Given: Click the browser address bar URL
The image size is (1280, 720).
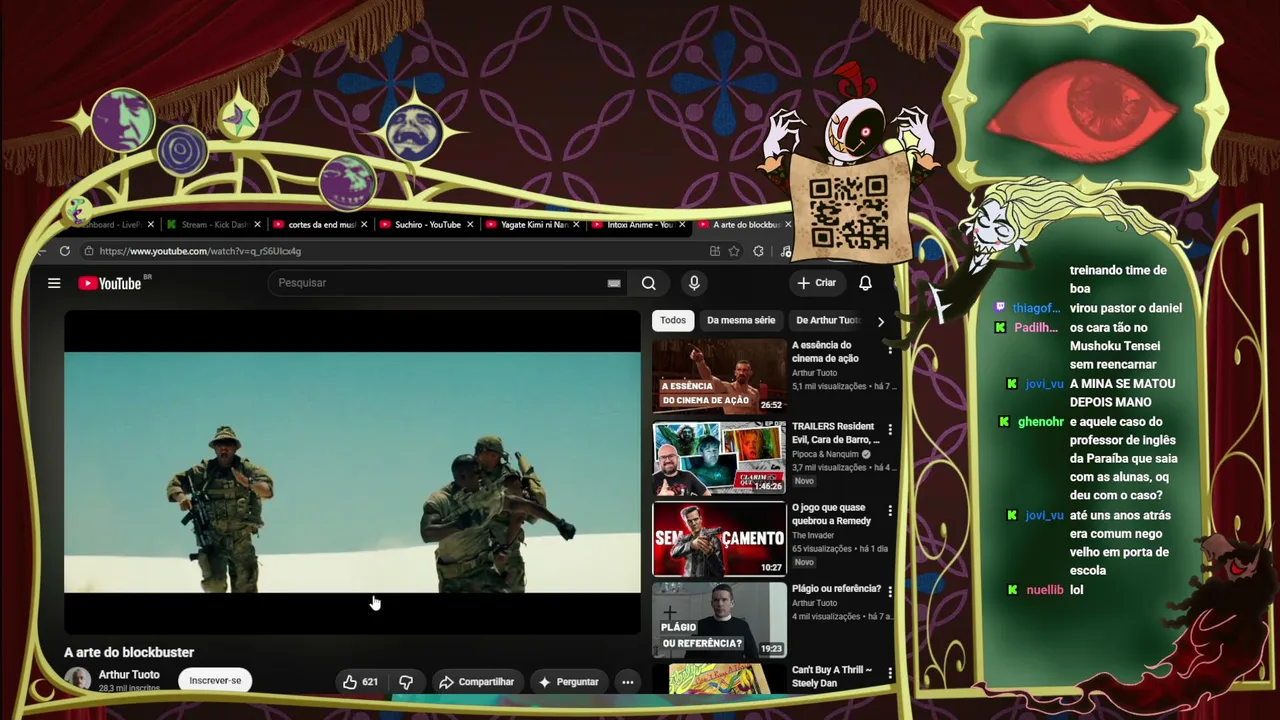Looking at the screenshot, I should [x=200, y=251].
